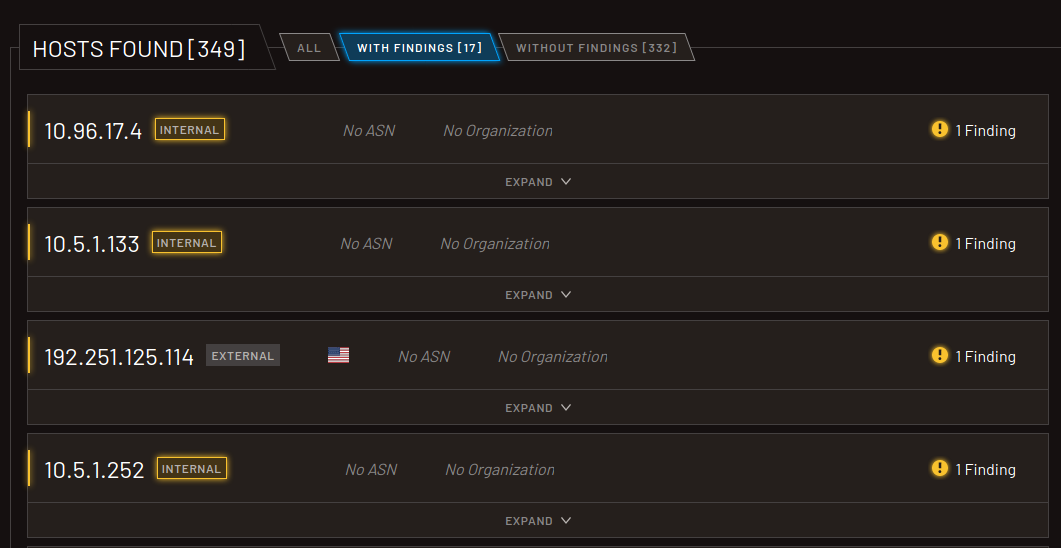Screen dimensions: 1061x548
Task: Open the 1 Finding link for 10.5.1.133
Action: 985,244
